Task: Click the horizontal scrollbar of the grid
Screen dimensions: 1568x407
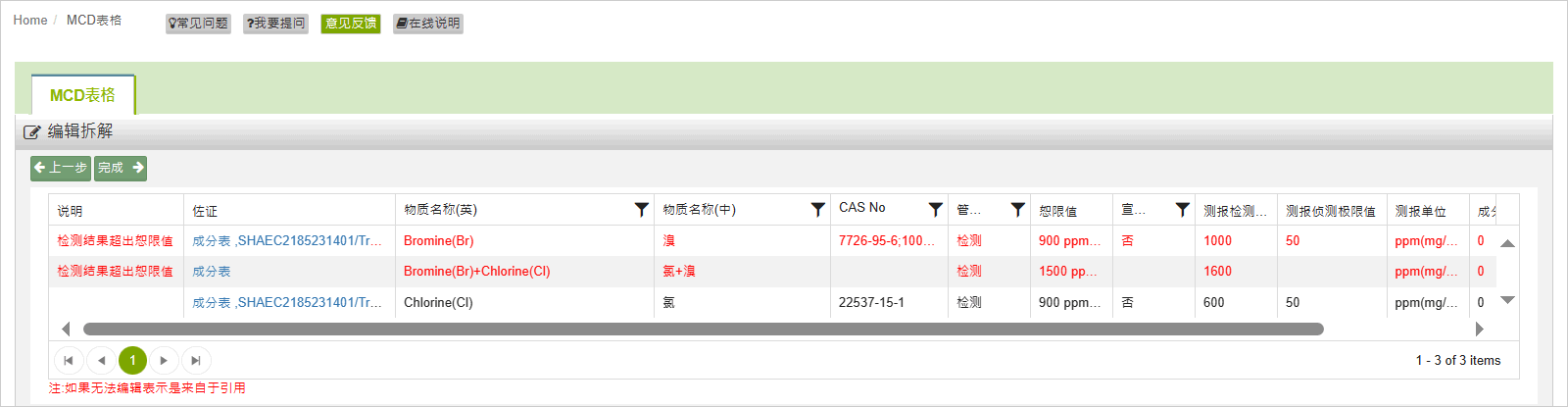Action: pos(703,330)
